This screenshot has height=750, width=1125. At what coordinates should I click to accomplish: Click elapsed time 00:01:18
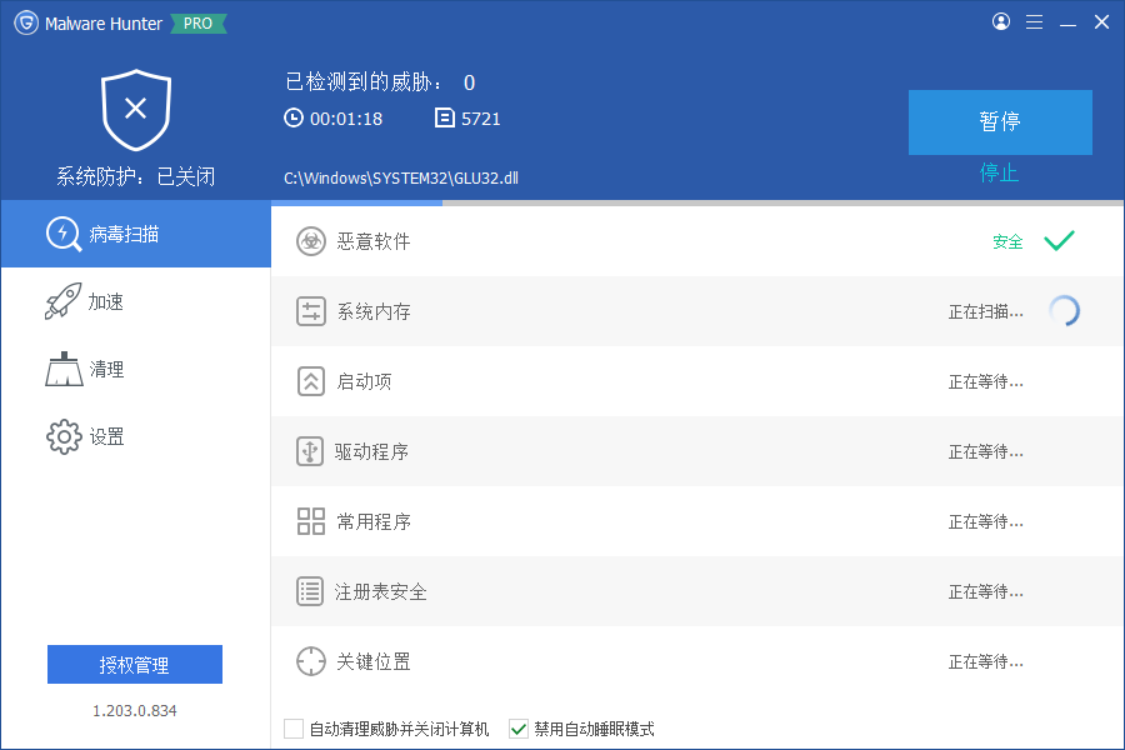pos(346,118)
